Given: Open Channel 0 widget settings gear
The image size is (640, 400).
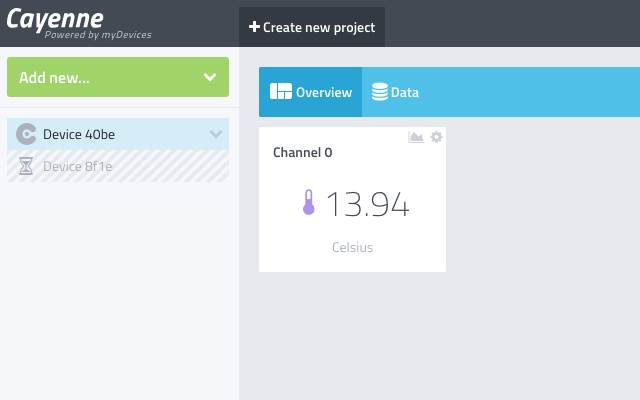Looking at the screenshot, I should tap(436, 137).
